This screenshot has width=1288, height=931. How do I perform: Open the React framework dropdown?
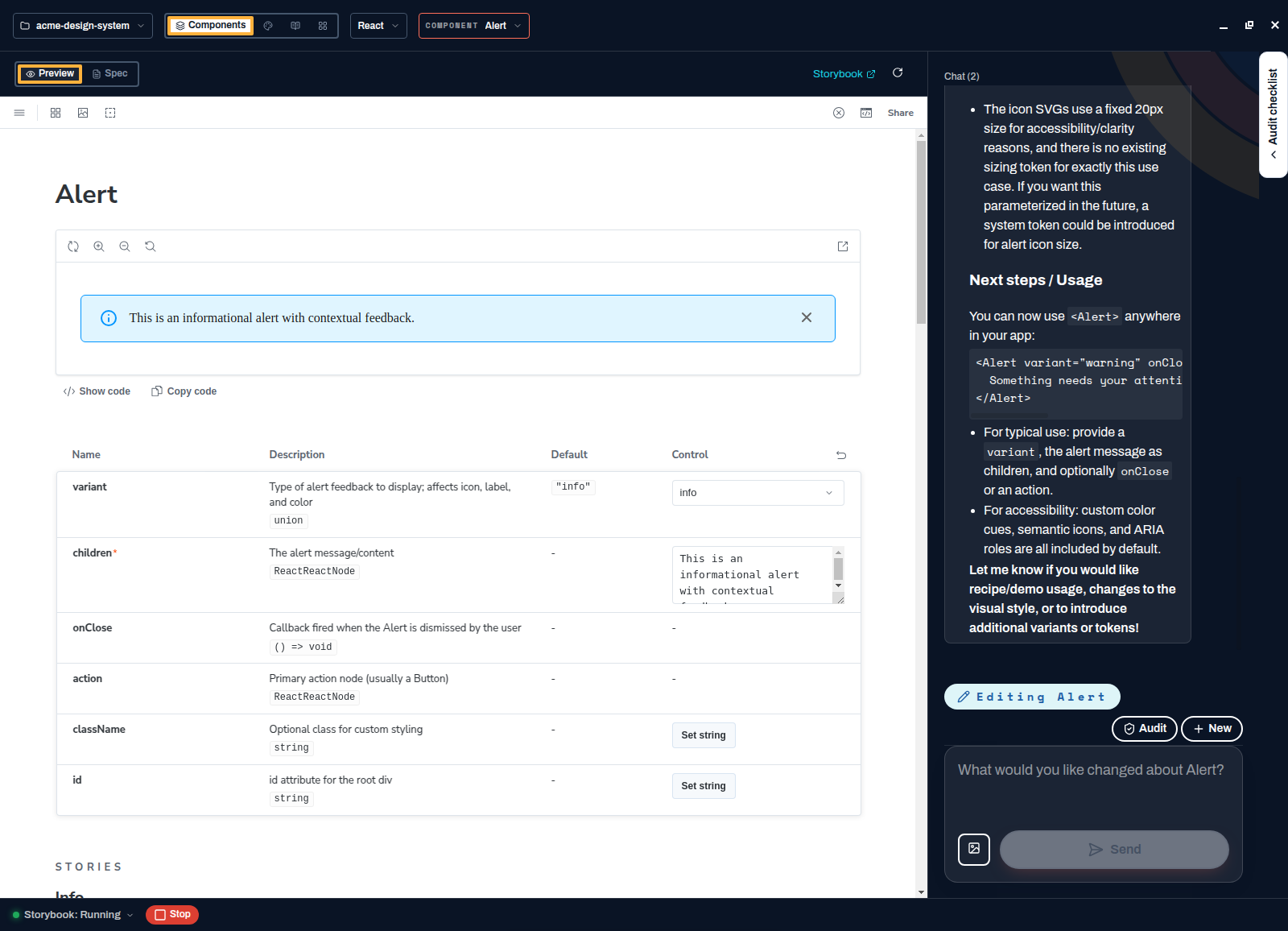click(378, 26)
